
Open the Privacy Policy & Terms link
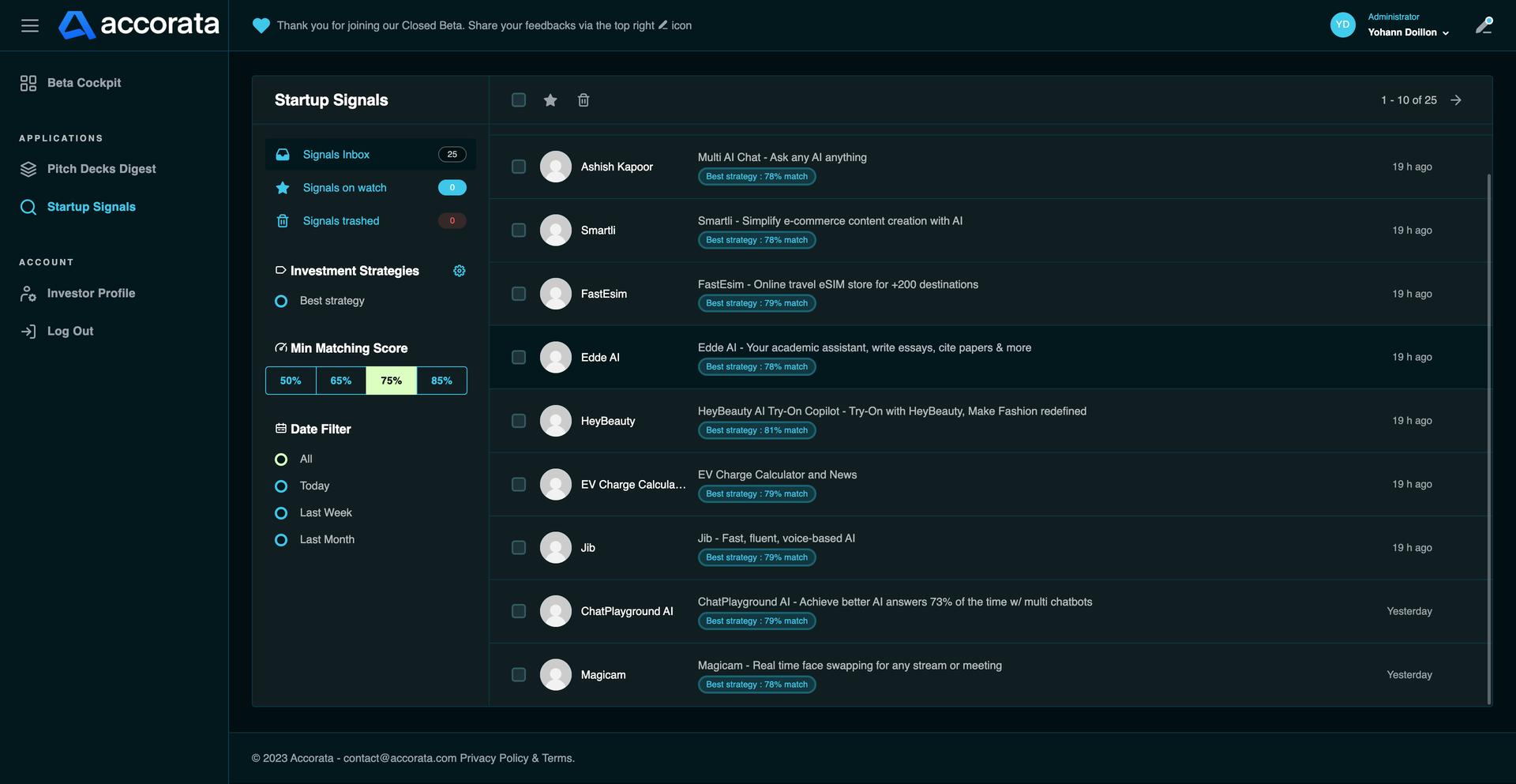tap(516, 758)
